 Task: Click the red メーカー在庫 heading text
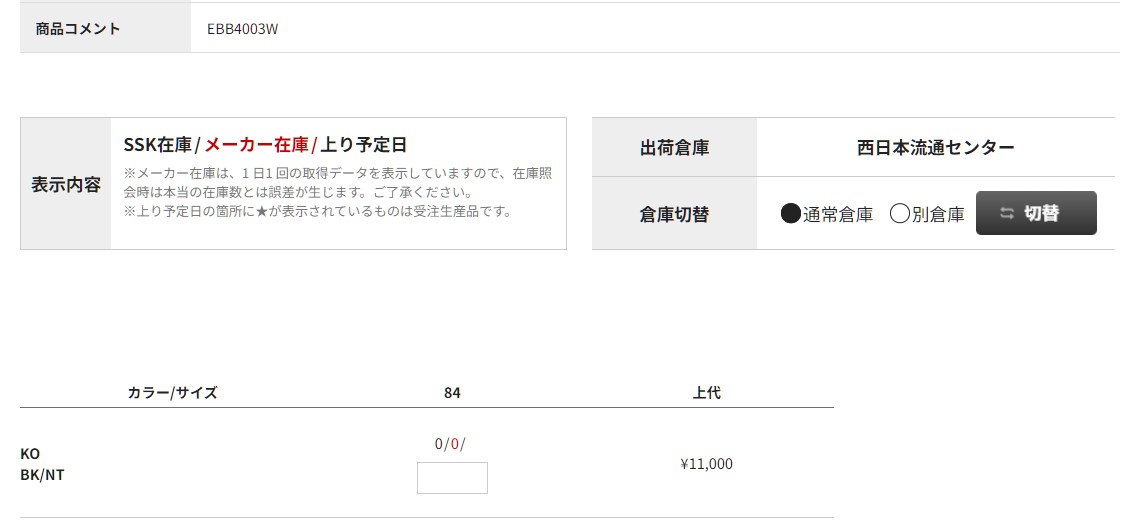pos(257,145)
